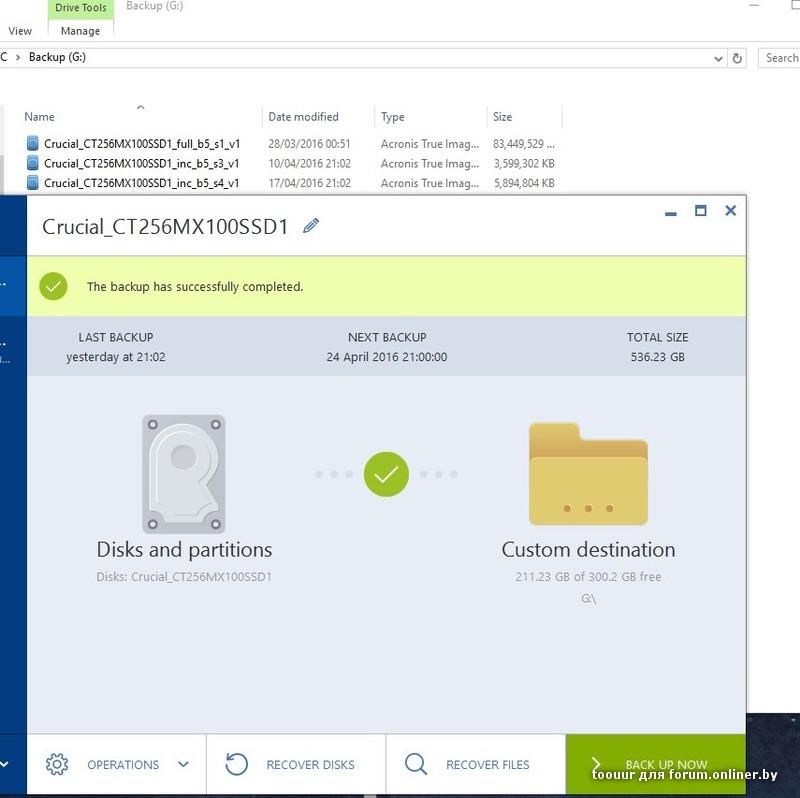800x798 pixels.
Task: Start backup with Back Up Now
Action: [x=656, y=764]
